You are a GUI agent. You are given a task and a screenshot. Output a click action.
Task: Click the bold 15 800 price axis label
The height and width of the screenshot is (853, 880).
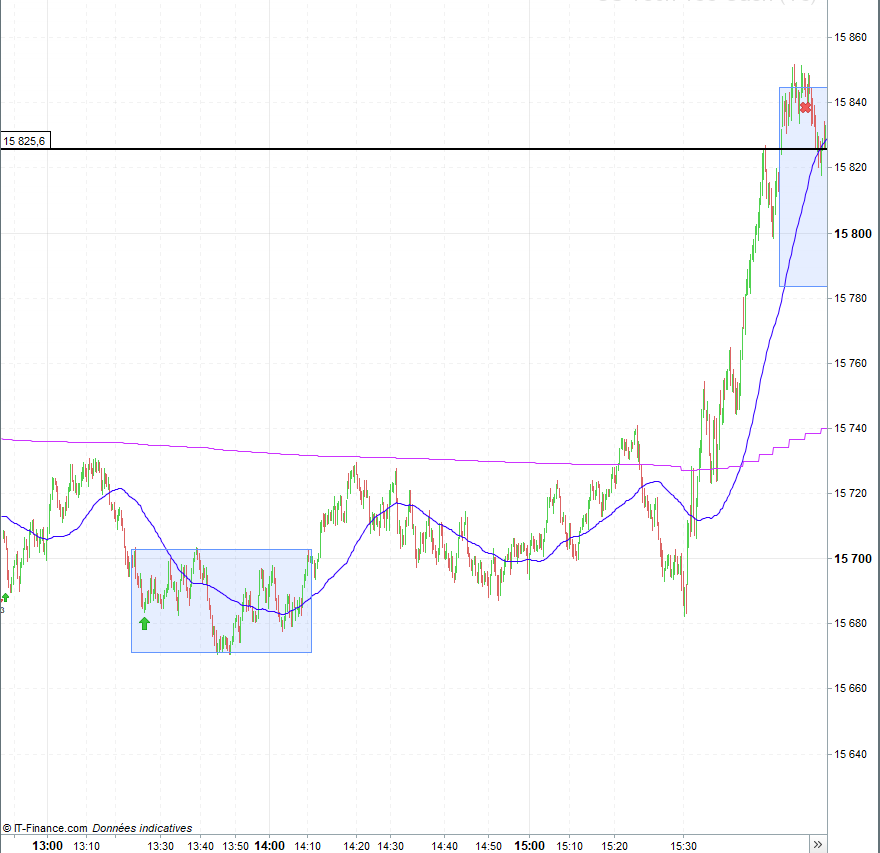click(852, 233)
